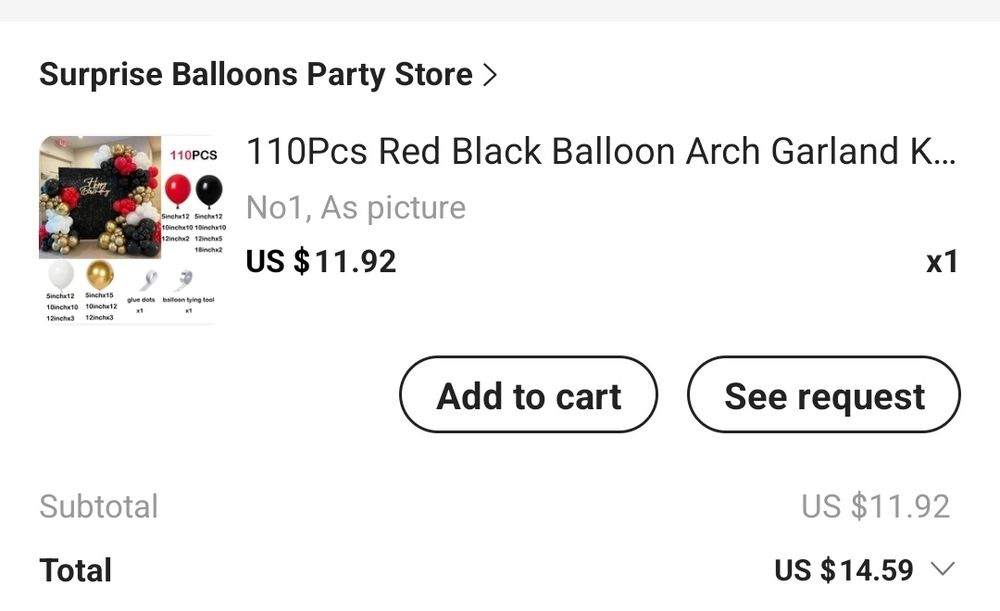Open the 110Pcs Red Black Balloon title
The height and width of the screenshot is (611, 1000).
pyautogui.click(x=600, y=152)
